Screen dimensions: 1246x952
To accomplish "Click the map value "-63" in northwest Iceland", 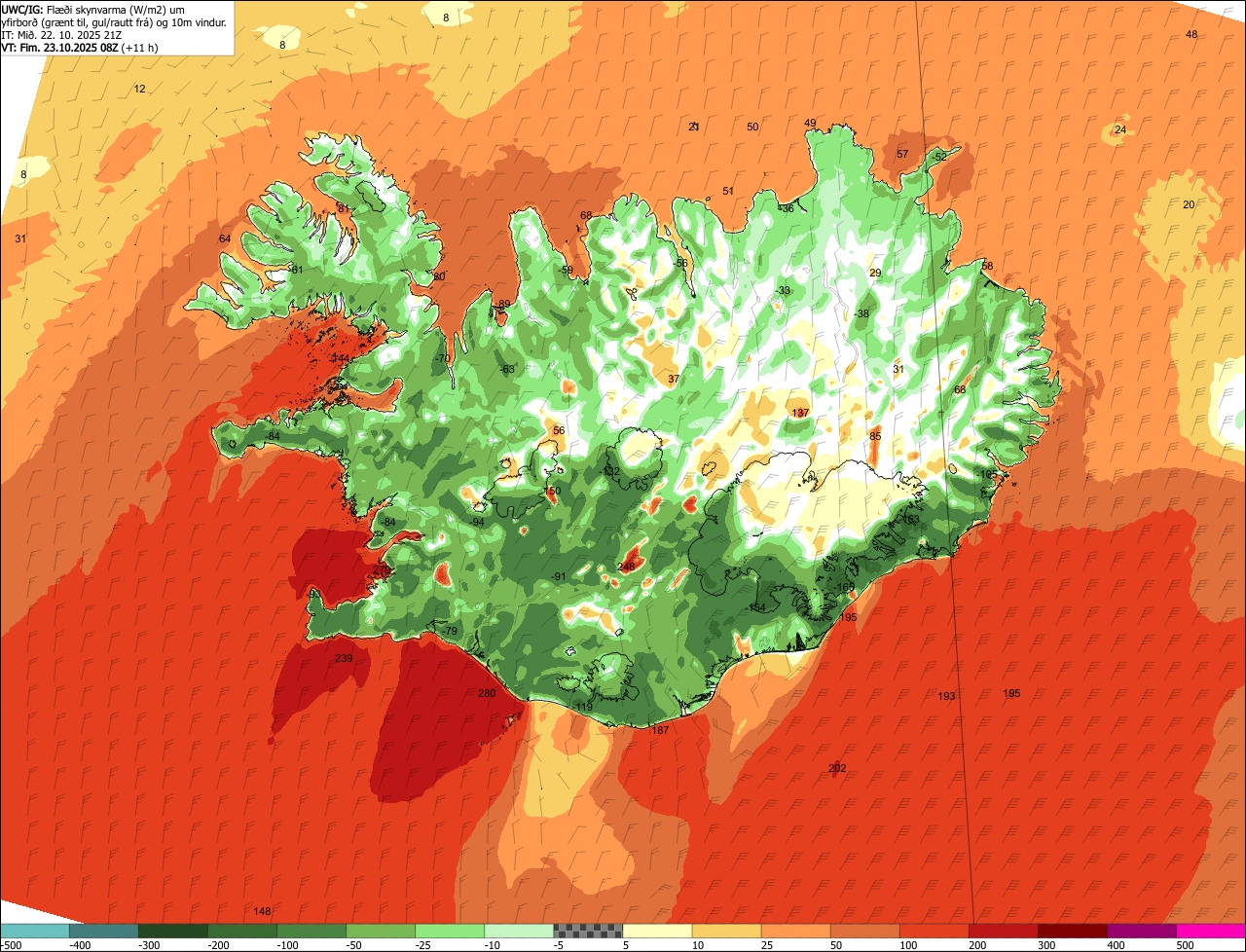I will (x=506, y=369).
